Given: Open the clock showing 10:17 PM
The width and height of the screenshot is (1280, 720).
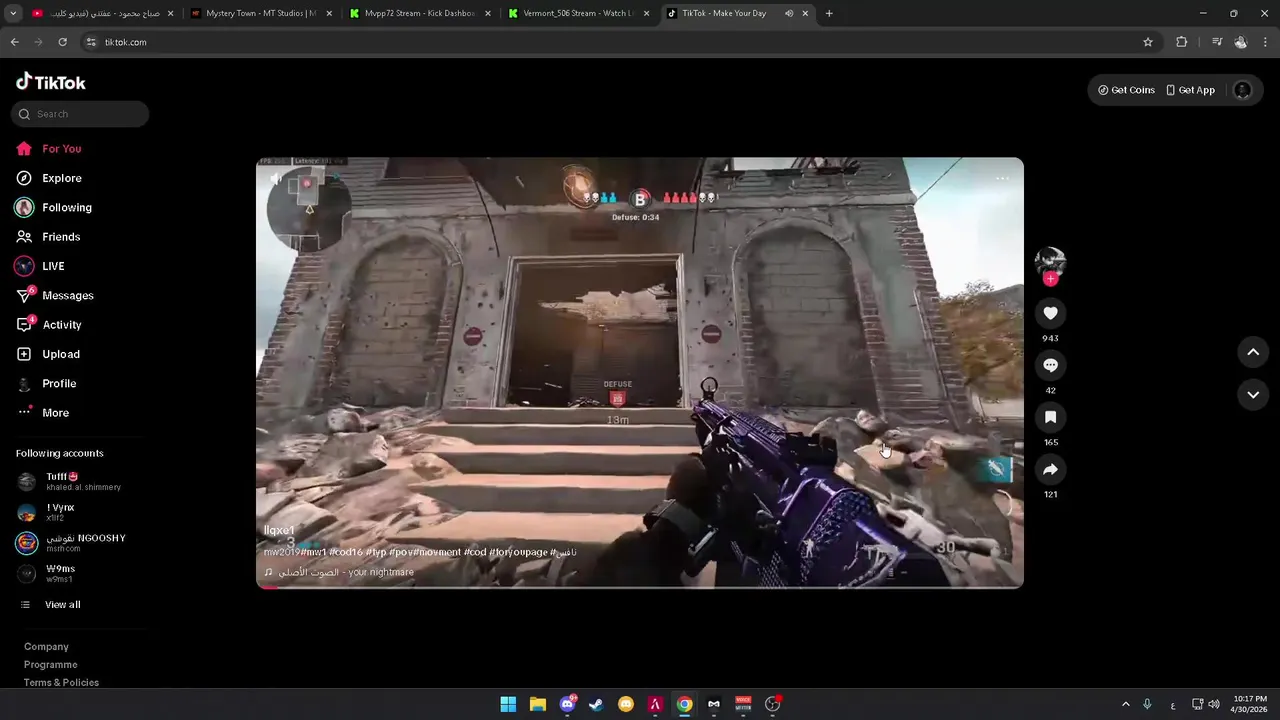Looking at the screenshot, I should [1250, 704].
